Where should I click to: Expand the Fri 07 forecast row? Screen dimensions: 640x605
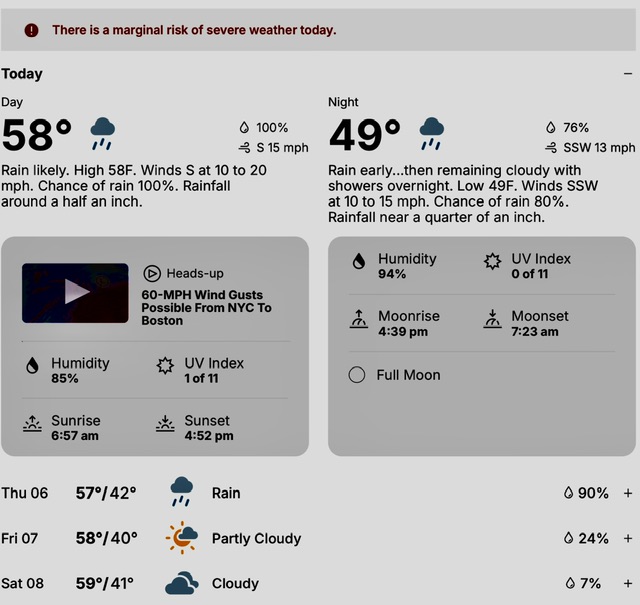(628, 538)
